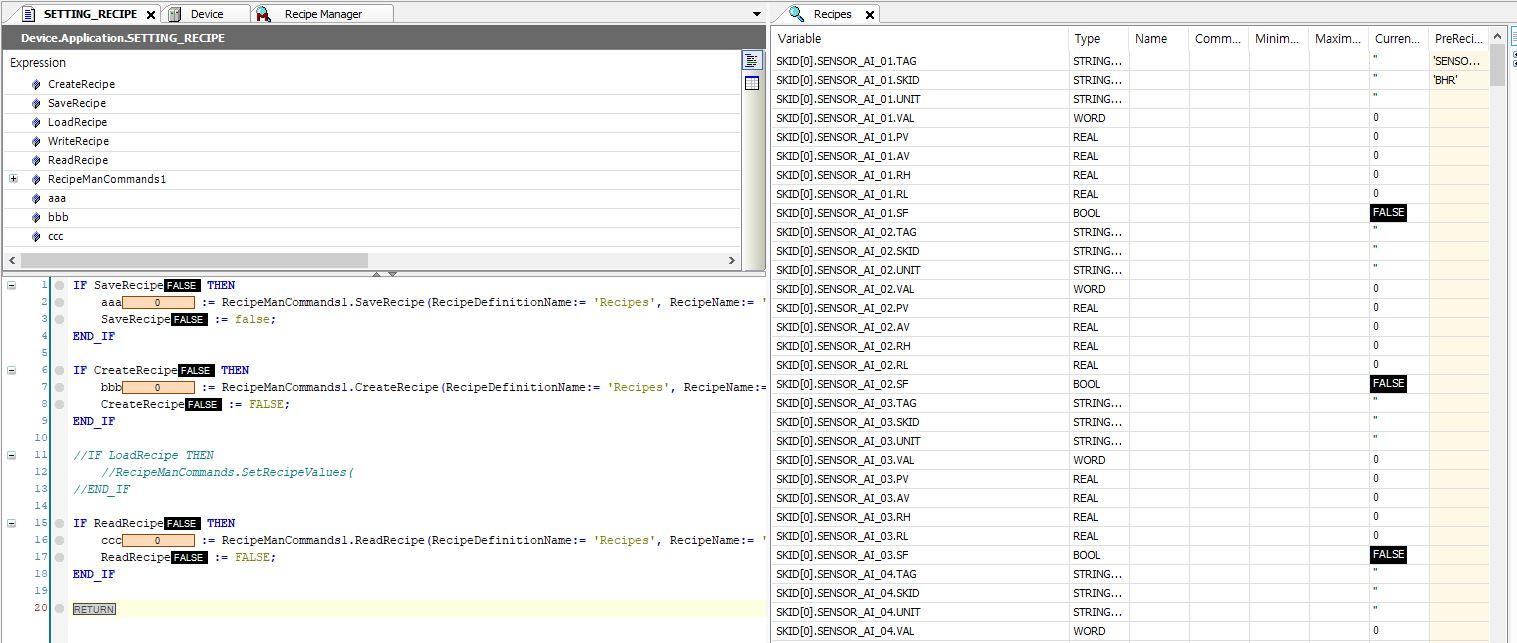Switch to tabular declaration view

pyautogui.click(x=751, y=82)
